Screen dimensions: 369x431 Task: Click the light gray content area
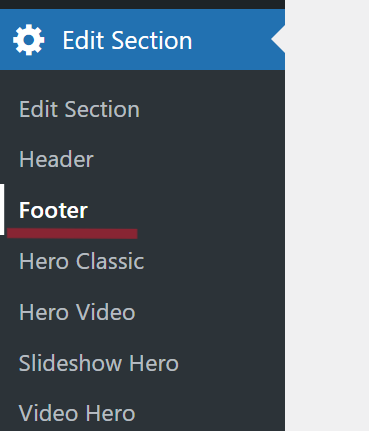[x=327, y=215]
